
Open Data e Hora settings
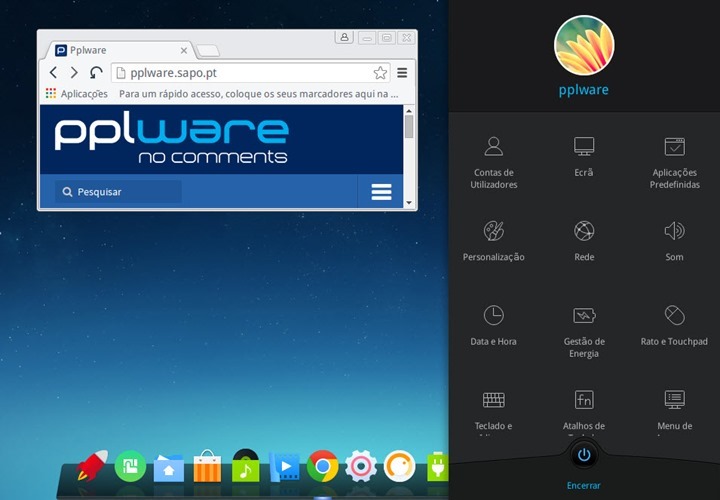494,326
